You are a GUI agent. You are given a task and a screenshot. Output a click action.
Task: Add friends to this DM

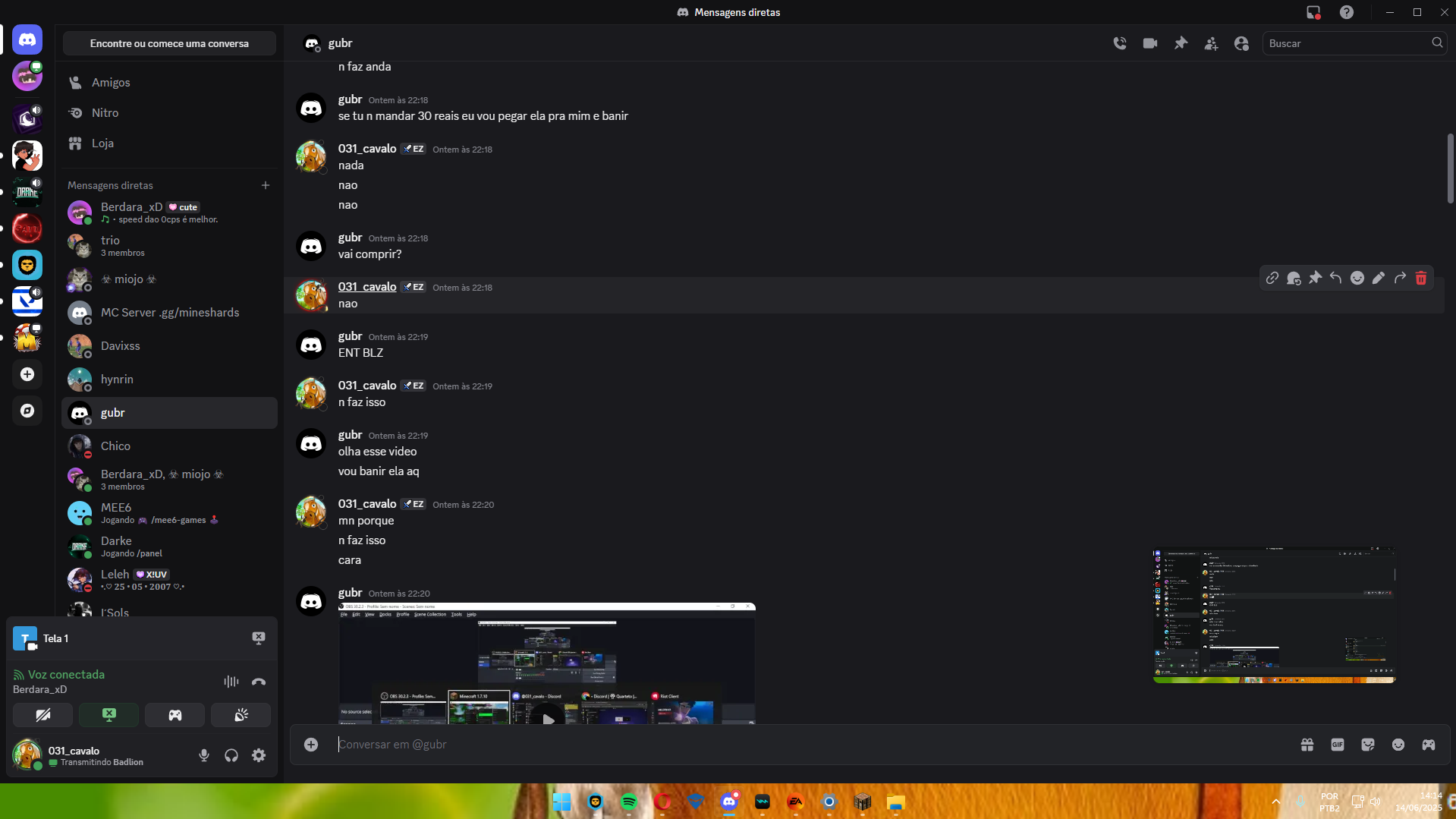tap(1211, 43)
